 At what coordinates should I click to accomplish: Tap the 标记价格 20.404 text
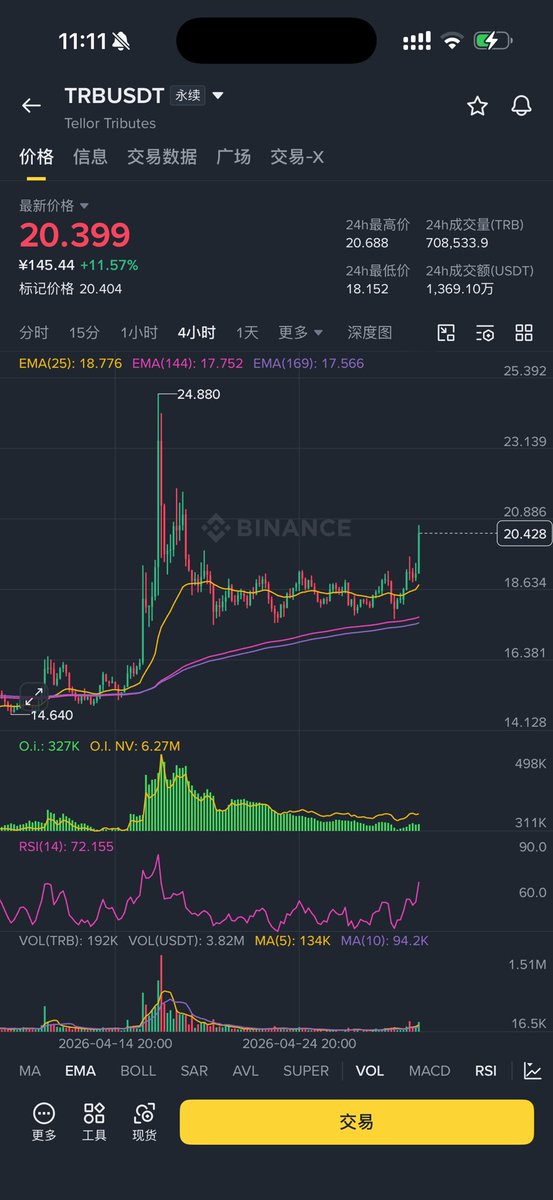(71, 288)
